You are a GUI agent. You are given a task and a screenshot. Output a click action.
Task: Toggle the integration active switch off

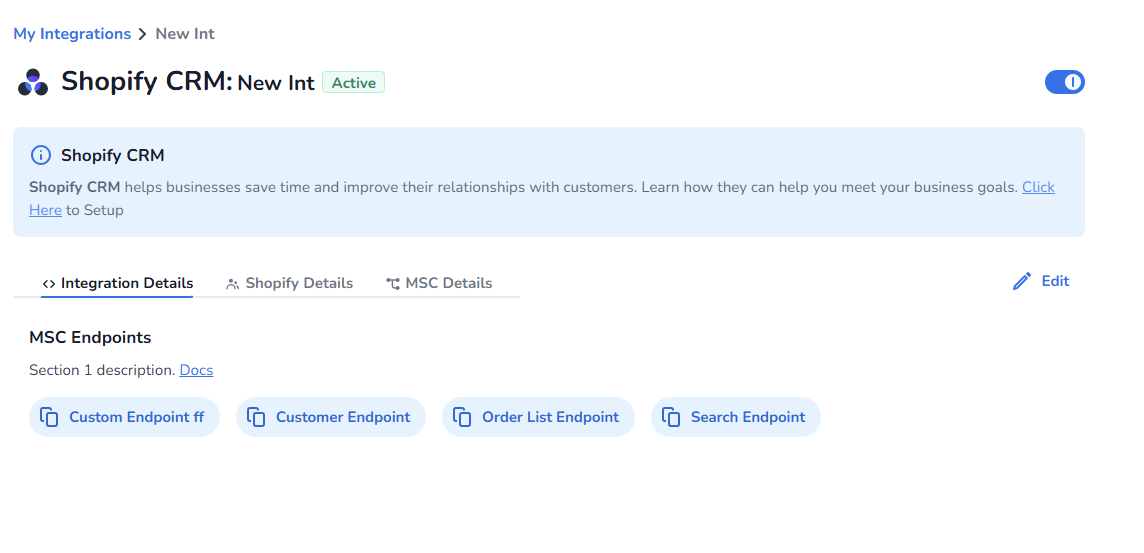click(1064, 82)
